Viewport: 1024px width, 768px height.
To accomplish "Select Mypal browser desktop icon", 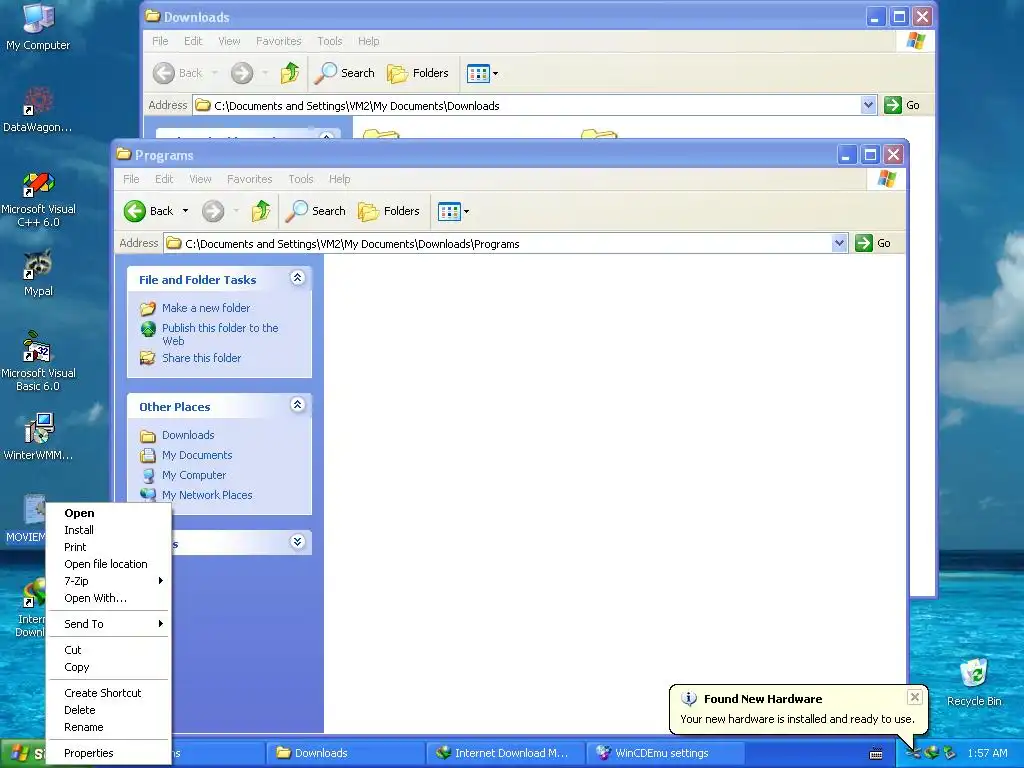I will [38, 273].
